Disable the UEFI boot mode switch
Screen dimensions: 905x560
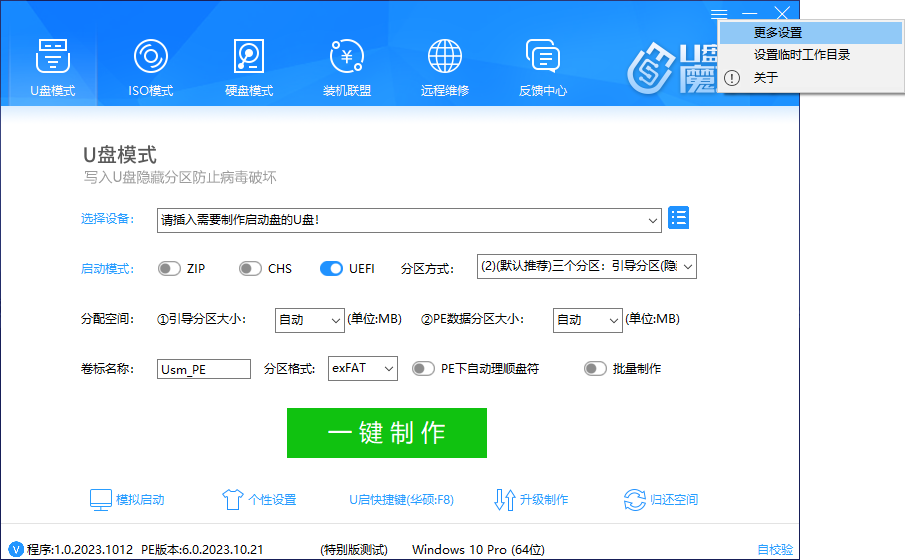pyautogui.click(x=331, y=268)
